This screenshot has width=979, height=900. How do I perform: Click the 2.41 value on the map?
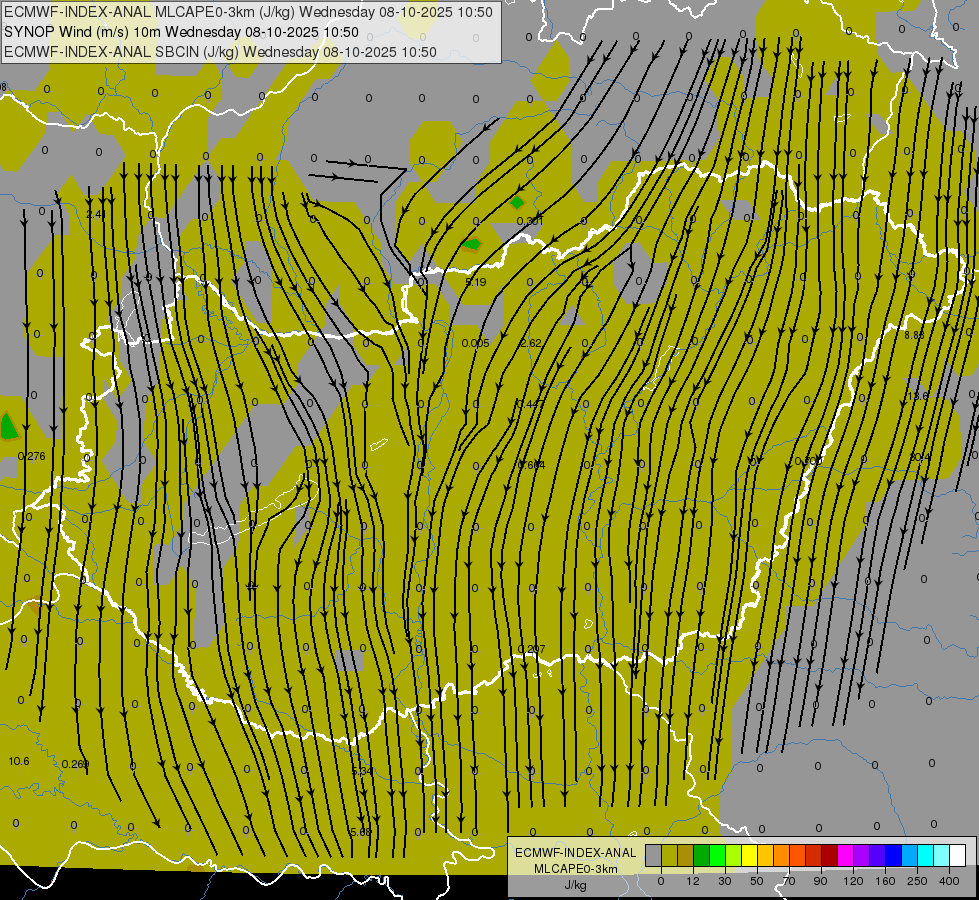[96, 214]
